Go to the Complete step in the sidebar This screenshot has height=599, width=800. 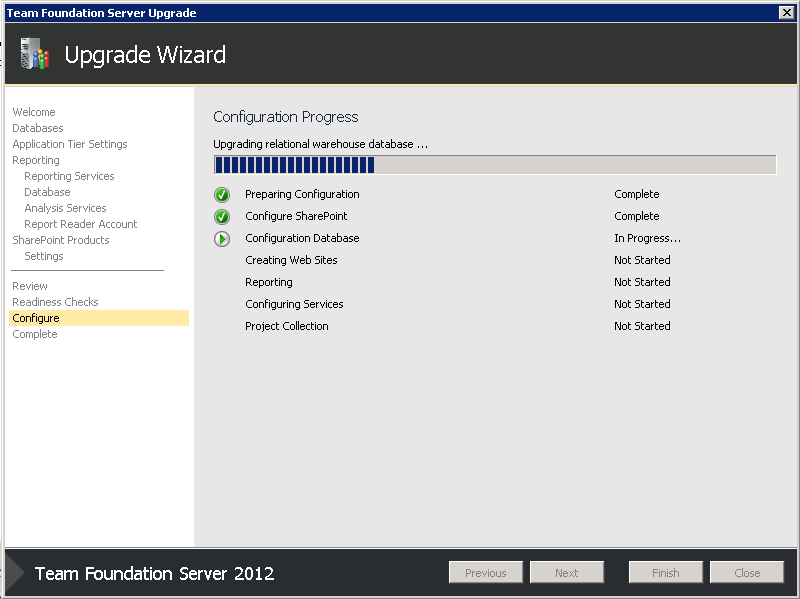[x=35, y=334]
